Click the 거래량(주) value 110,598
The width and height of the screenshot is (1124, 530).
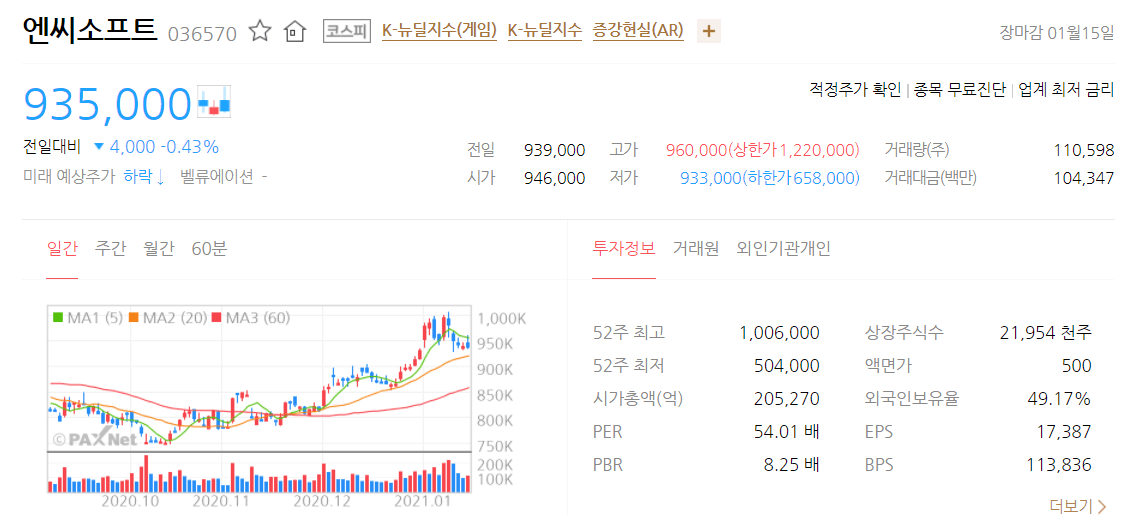[1084, 151]
